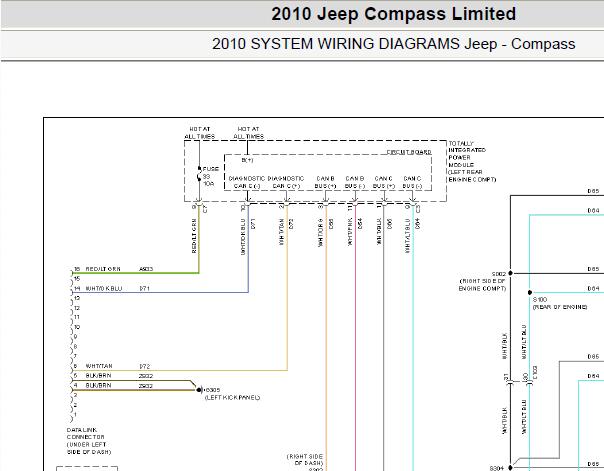Screen dimensions: 604x471
Task: Click the '2010 Jeep Compass Limited' title
Action: (x=393, y=14)
